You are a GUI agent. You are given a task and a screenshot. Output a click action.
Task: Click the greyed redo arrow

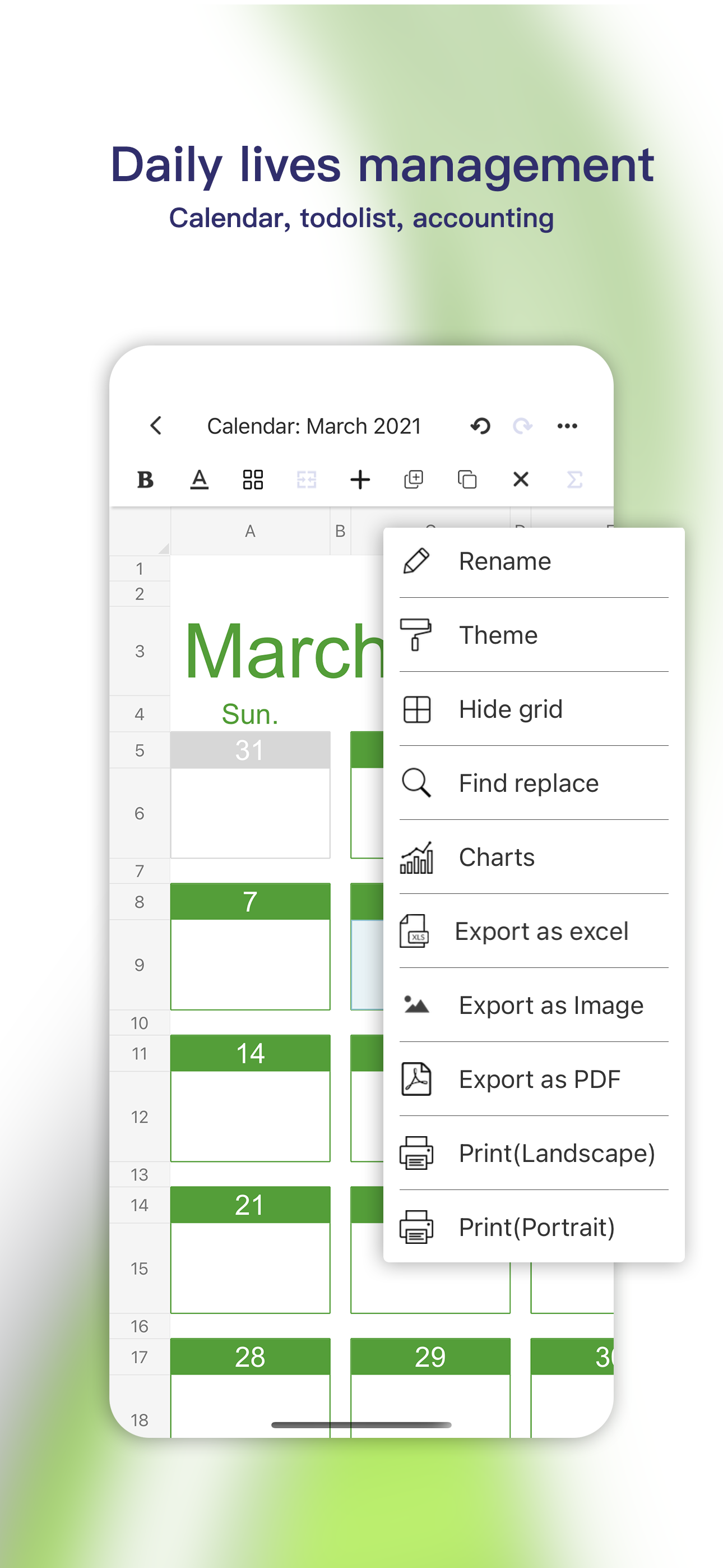[523, 426]
